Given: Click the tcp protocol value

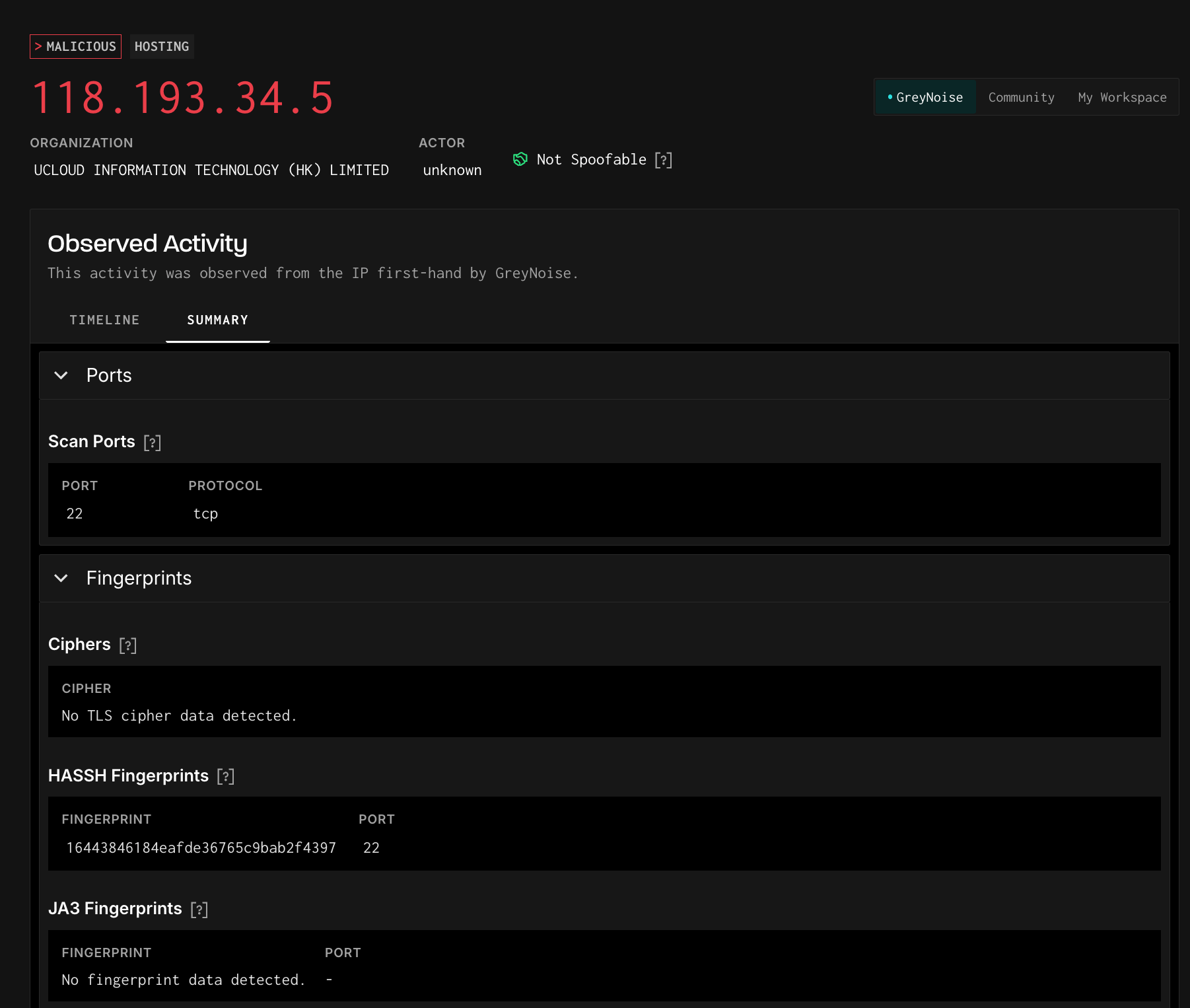Looking at the screenshot, I should pyautogui.click(x=205, y=513).
